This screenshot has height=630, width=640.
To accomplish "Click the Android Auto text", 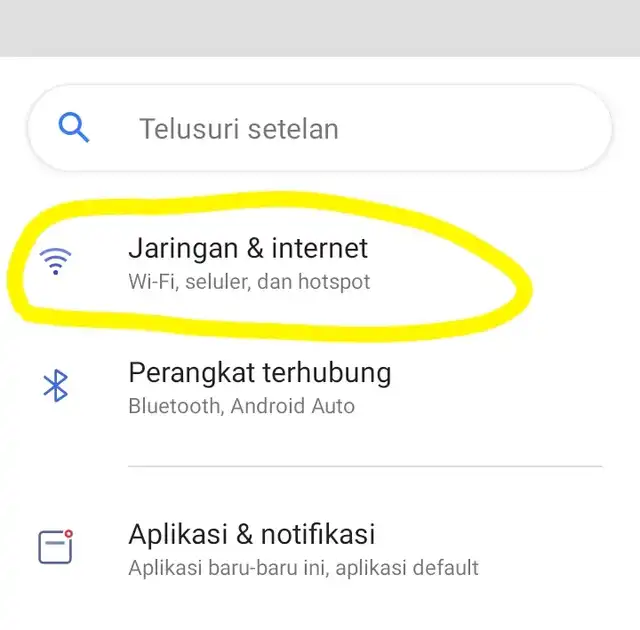I will click(293, 406).
